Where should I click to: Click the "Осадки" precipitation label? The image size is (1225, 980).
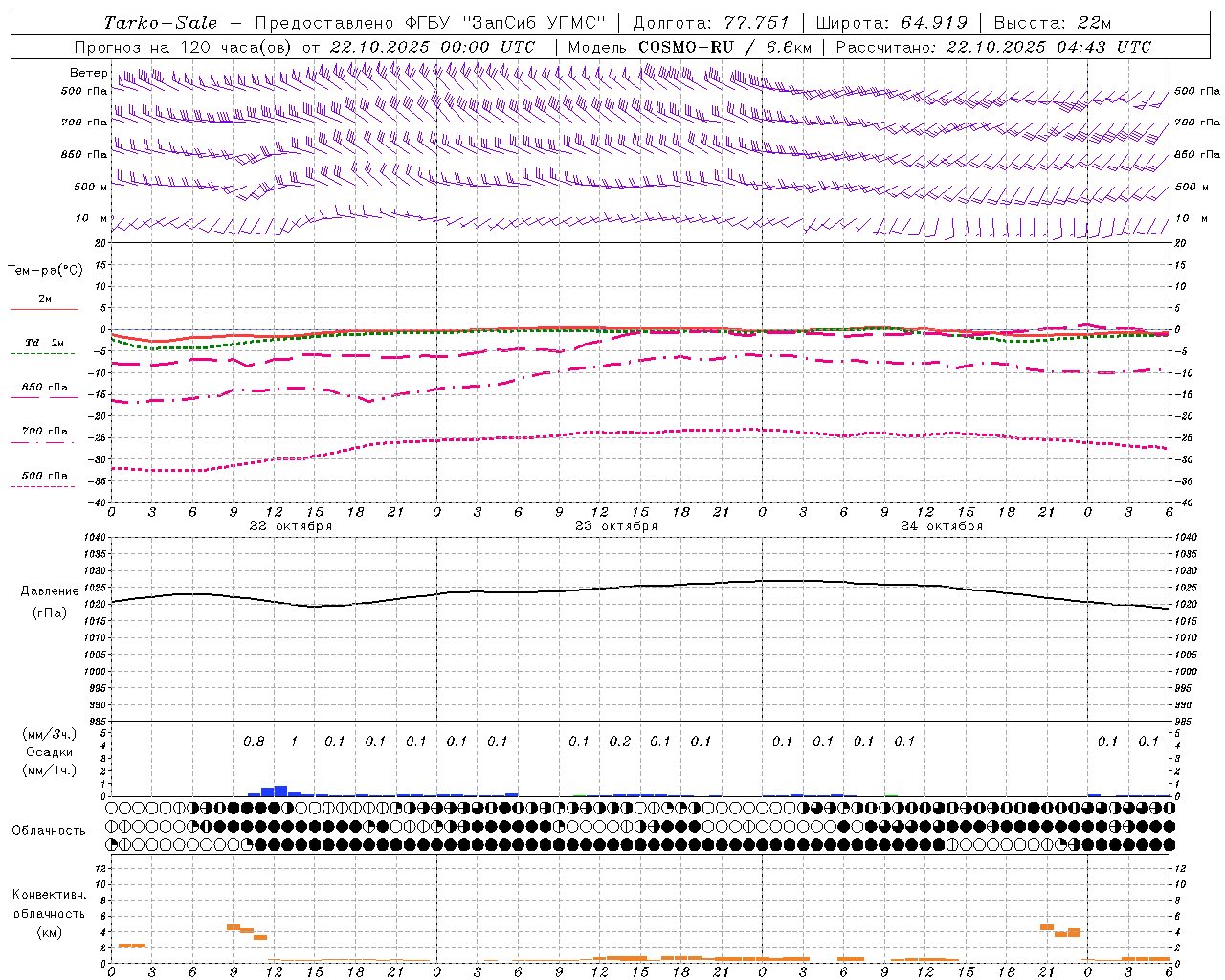click(x=50, y=752)
